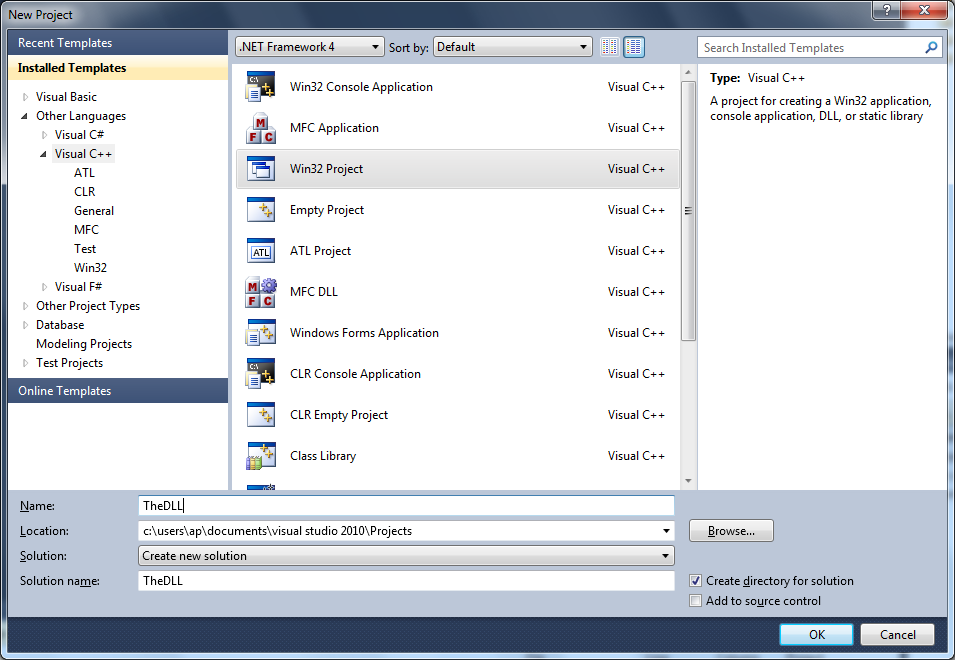Expand the Test Projects tree node
The image size is (955, 660).
click(26, 363)
